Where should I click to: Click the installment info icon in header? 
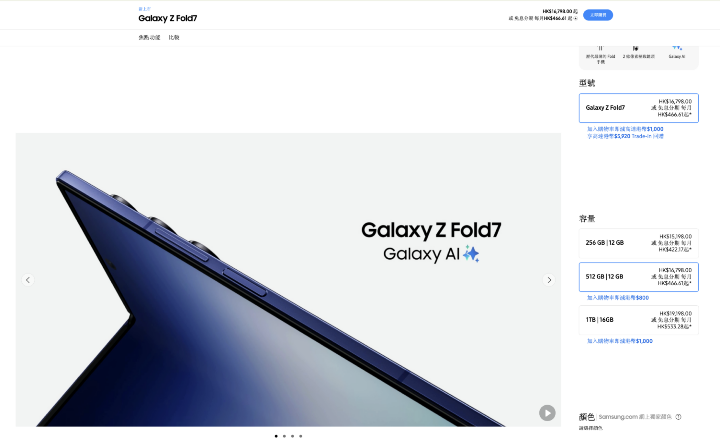point(576,18)
